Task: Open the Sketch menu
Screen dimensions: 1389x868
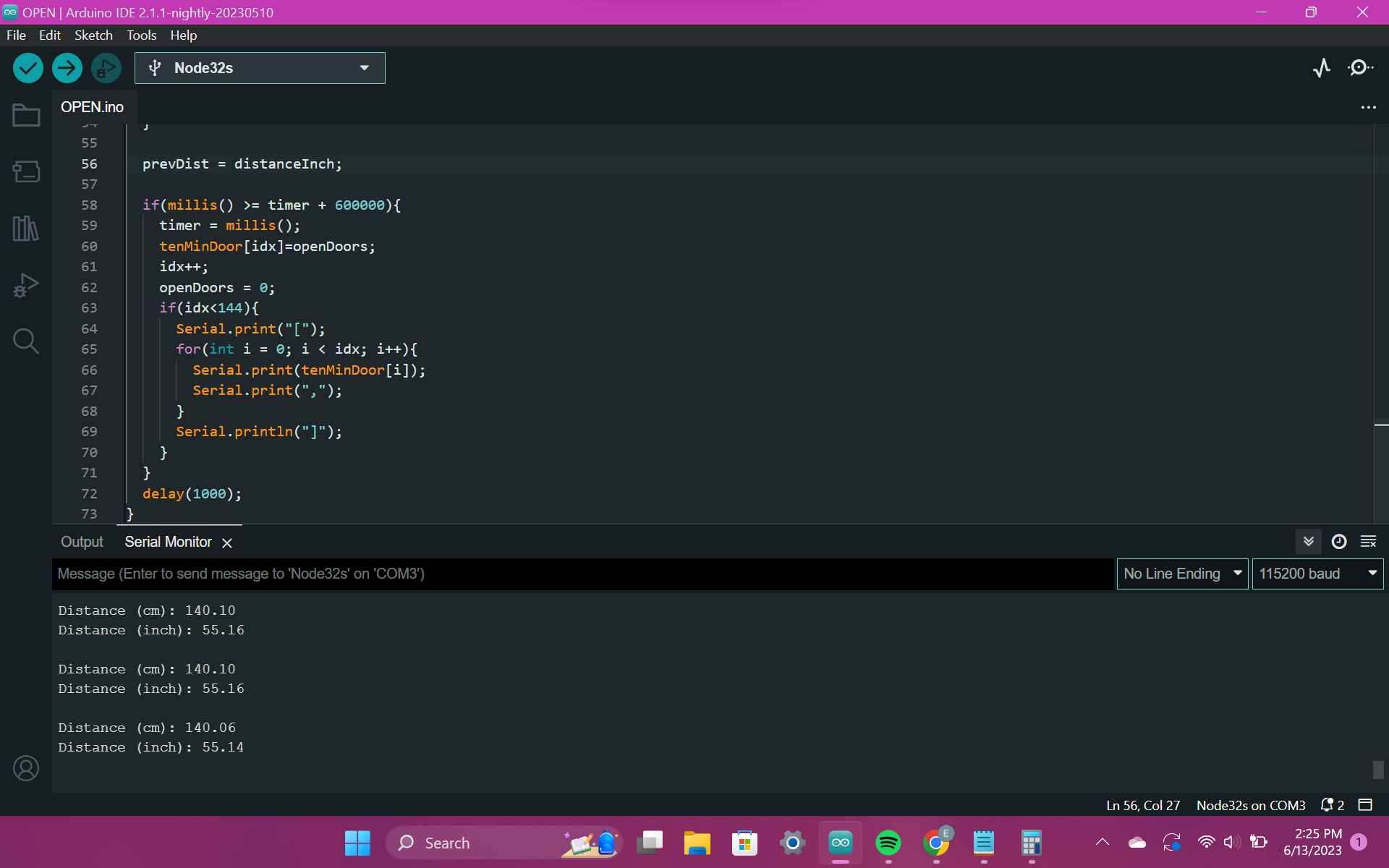Action: pos(93,35)
